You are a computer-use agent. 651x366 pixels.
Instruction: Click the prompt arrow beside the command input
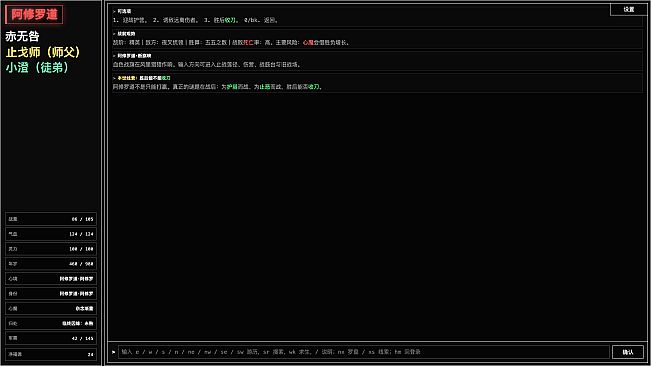click(x=113, y=352)
